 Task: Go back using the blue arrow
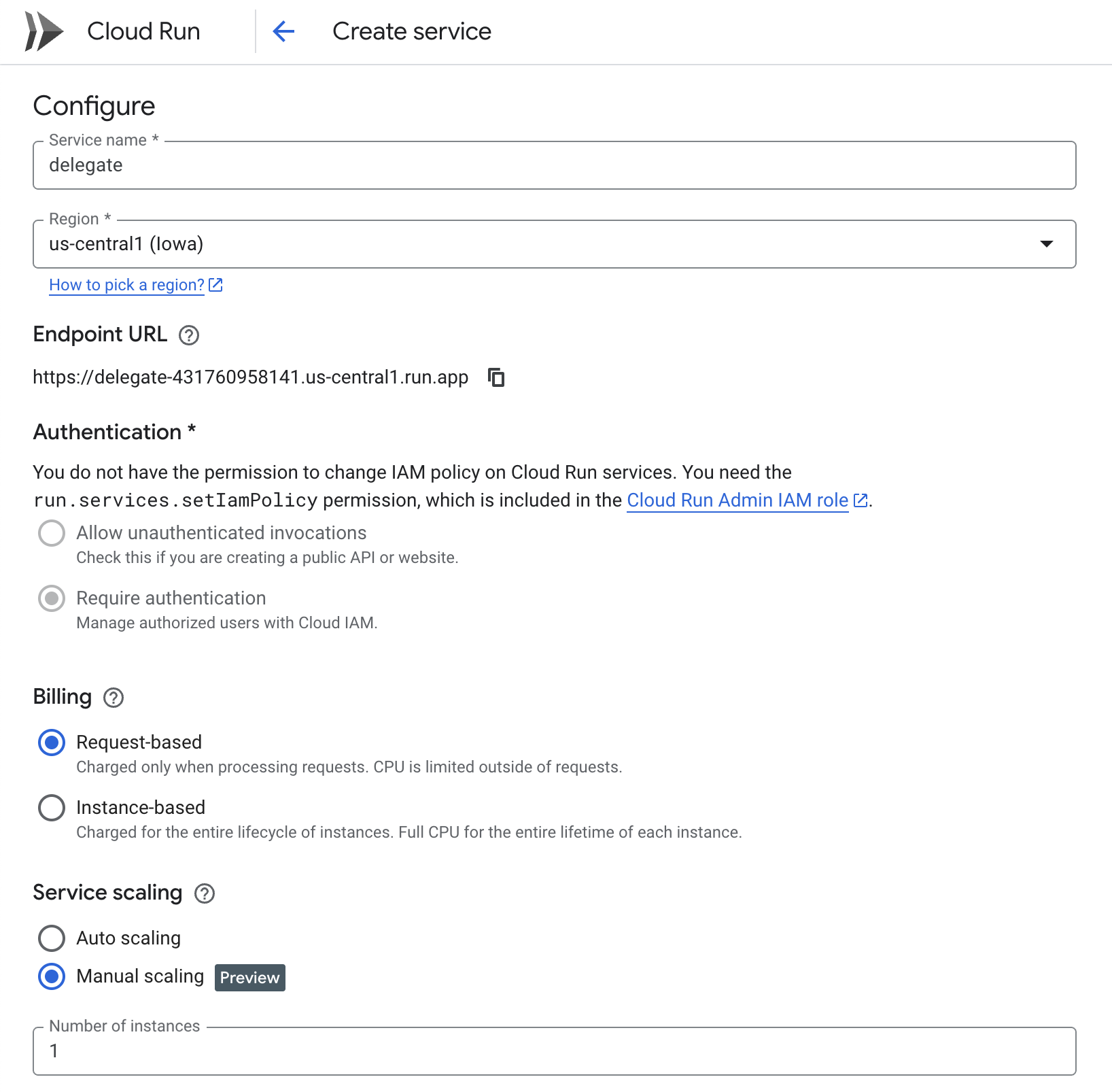coord(283,31)
